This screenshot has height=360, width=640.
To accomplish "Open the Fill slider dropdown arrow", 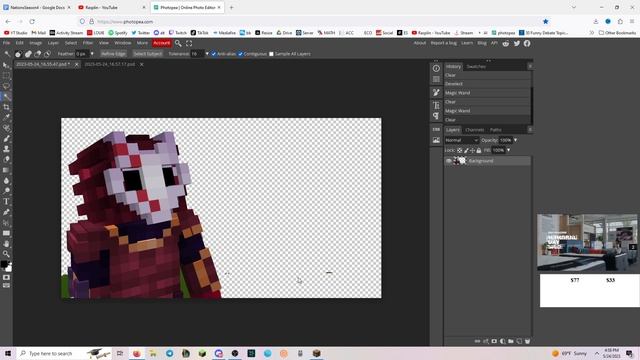I will (x=508, y=151).
